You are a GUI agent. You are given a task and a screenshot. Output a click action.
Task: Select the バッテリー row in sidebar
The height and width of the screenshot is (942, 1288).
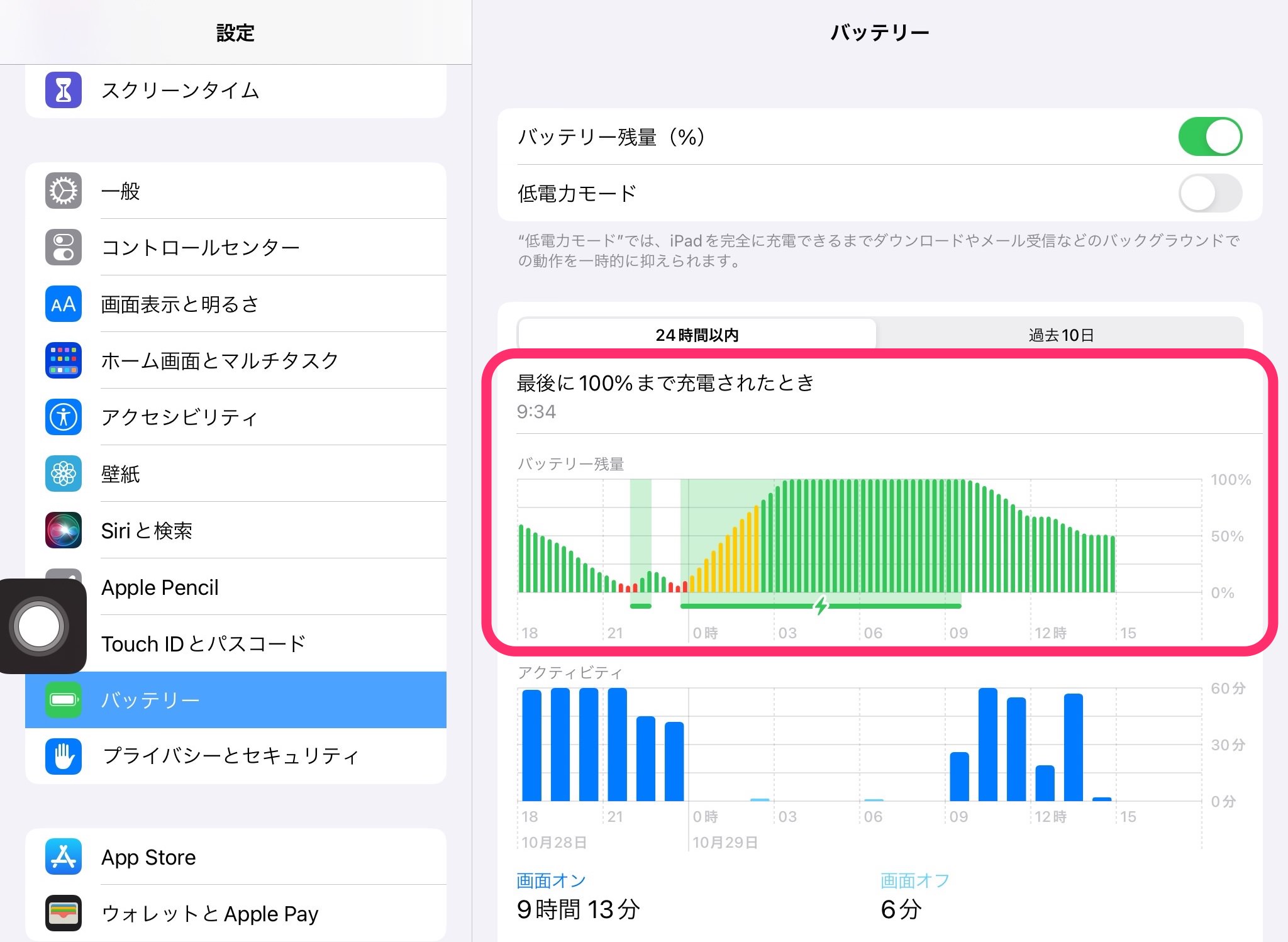[x=236, y=700]
